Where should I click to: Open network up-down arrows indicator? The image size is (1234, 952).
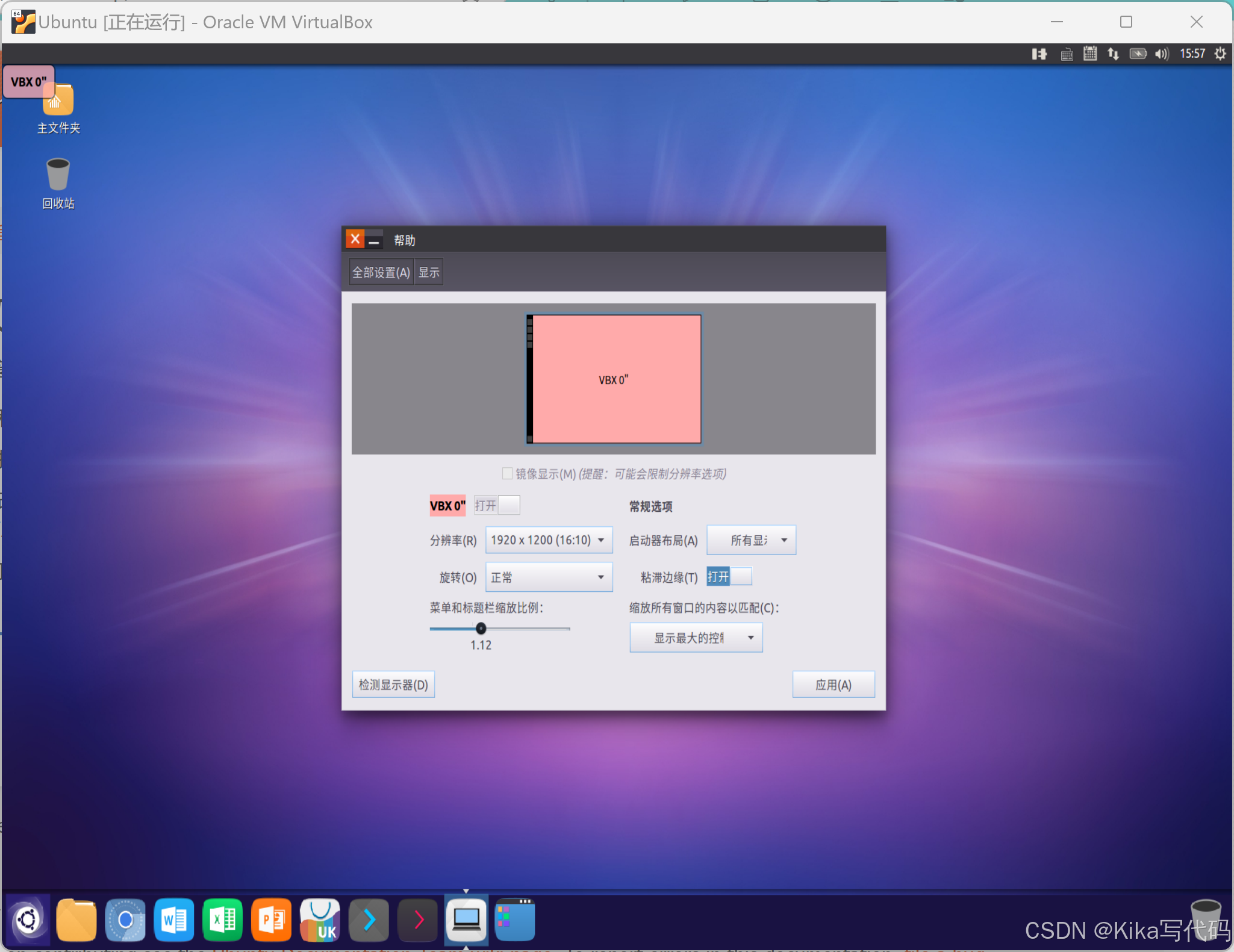pyautogui.click(x=1113, y=54)
